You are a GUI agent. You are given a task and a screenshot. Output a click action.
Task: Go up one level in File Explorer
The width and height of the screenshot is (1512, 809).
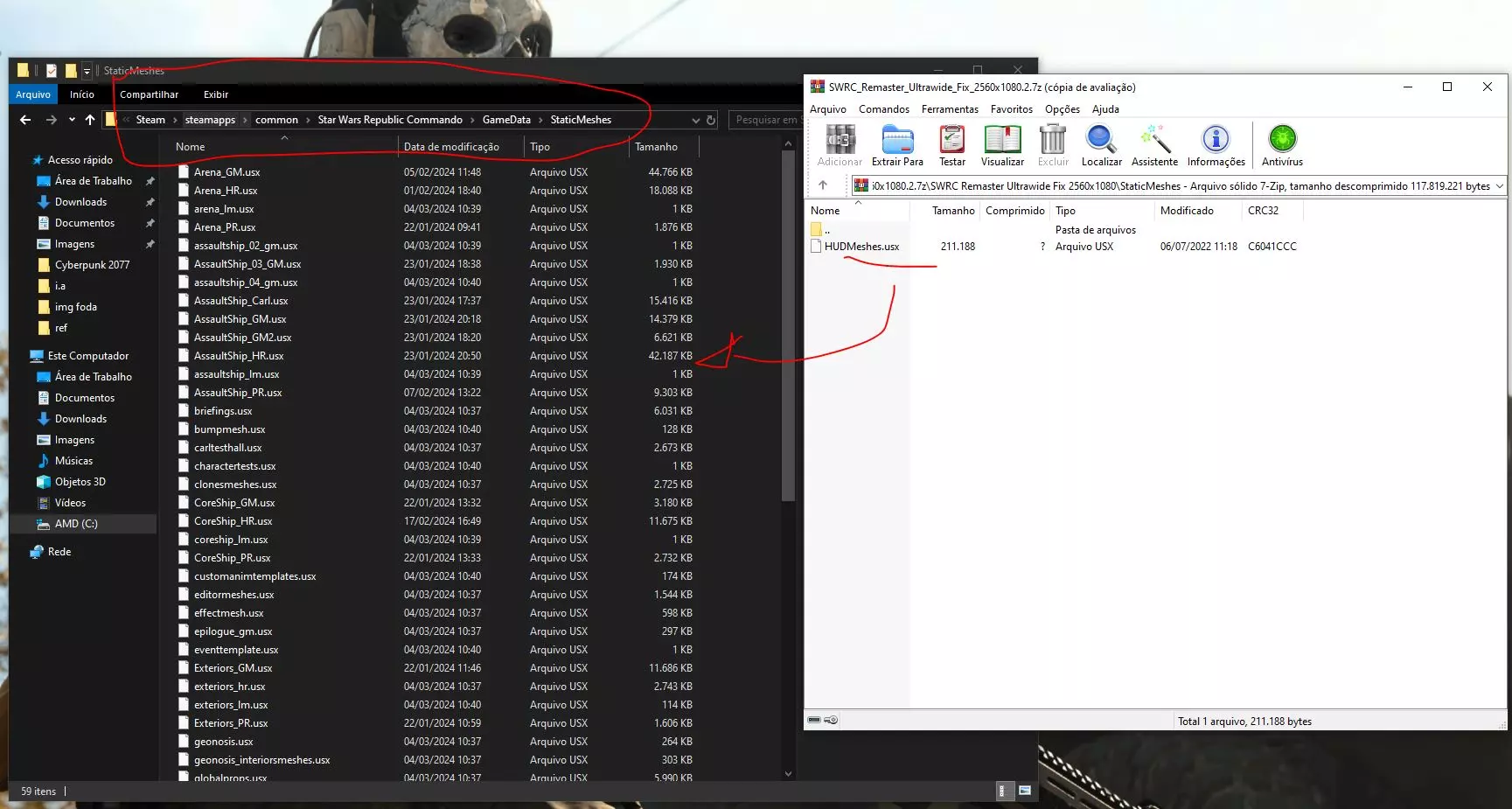[90, 120]
